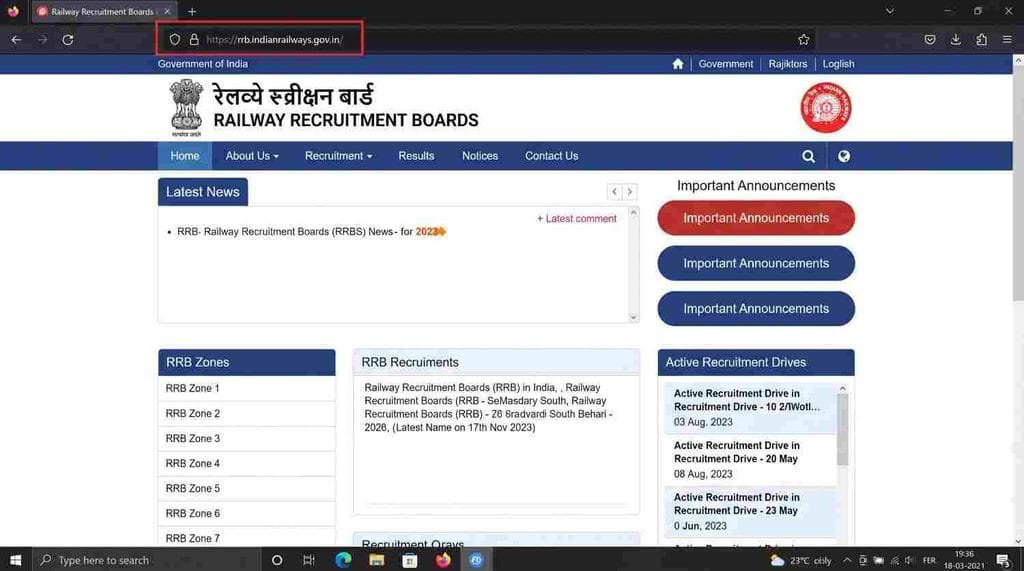The width and height of the screenshot is (1024, 571).
Task: Click the Latest comment link
Action: point(577,219)
